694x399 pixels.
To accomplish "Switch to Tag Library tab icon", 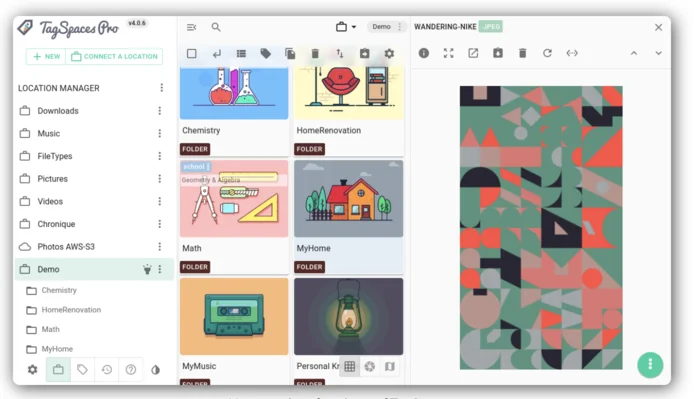I will pos(82,369).
